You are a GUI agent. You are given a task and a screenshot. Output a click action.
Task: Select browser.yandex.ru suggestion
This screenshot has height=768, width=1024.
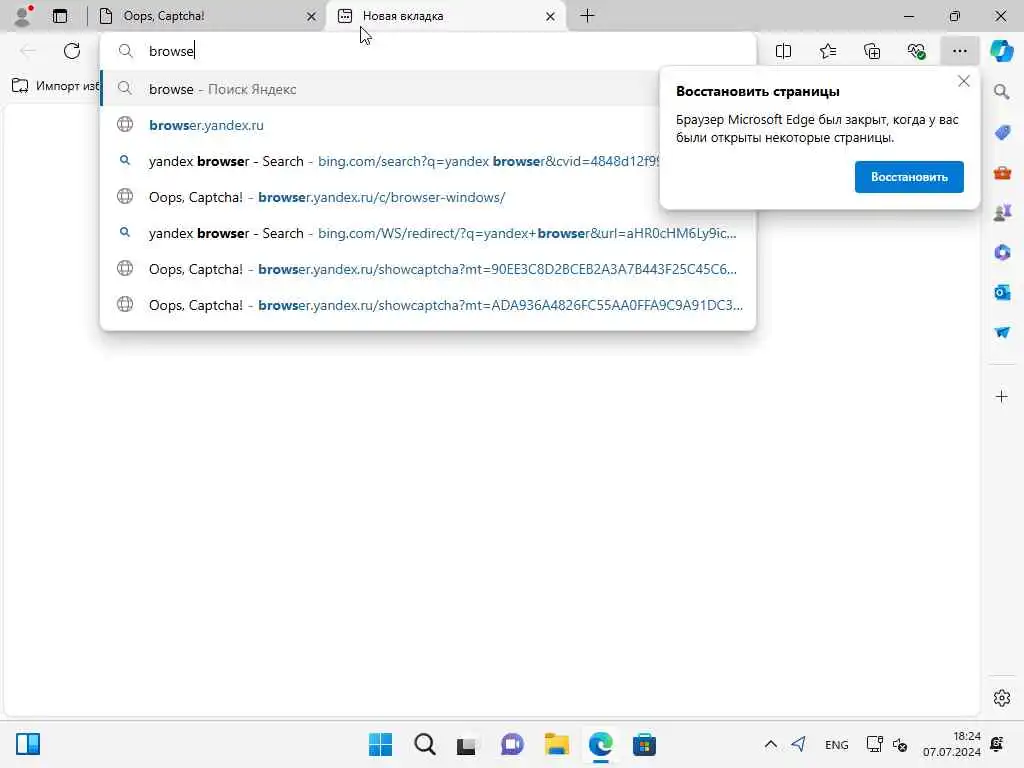pos(380,125)
